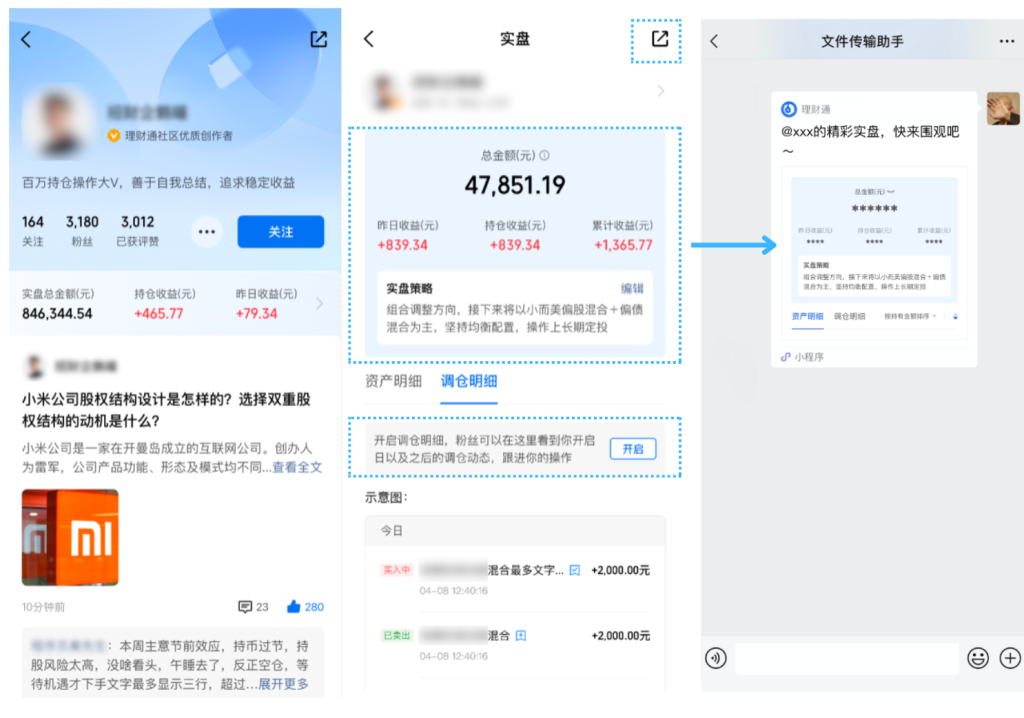Open the emoji picker in chat
This screenshot has width=1024, height=718.
pos(977,658)
